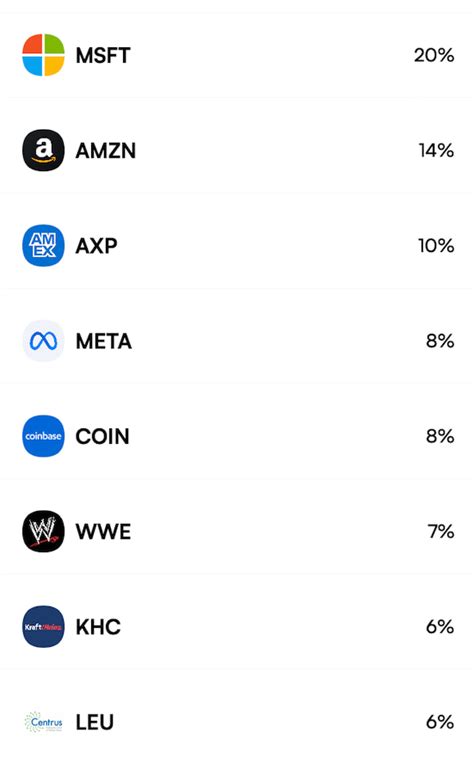
Task: Click the Microsoft four-color logo icon
Action: coord(43,55)
